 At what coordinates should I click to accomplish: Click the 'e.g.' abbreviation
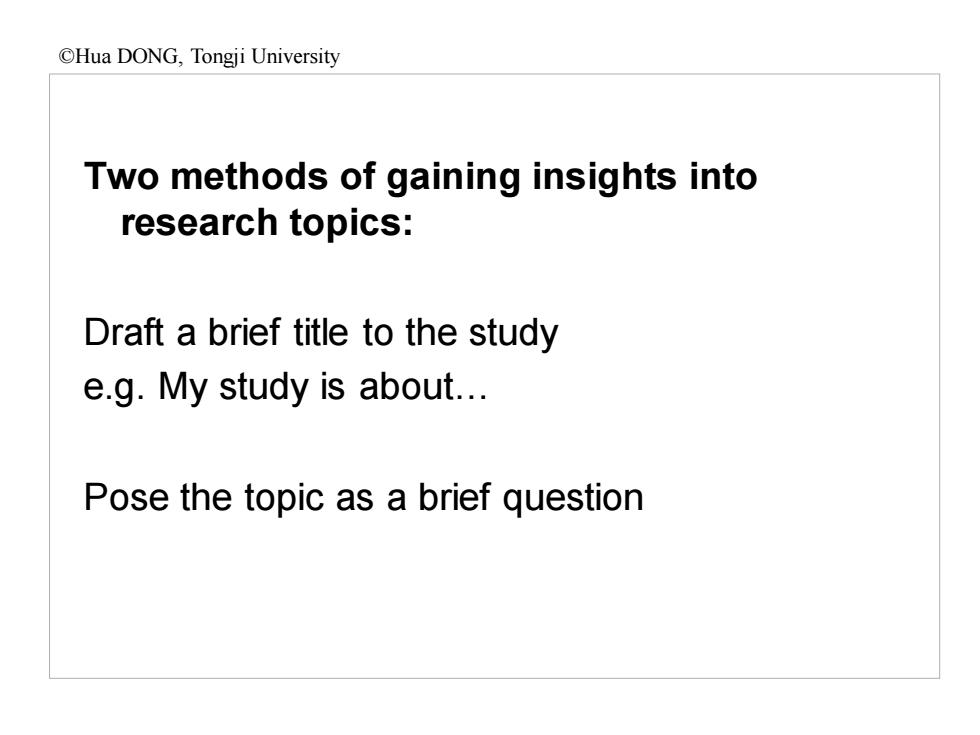tap(114, 389)
